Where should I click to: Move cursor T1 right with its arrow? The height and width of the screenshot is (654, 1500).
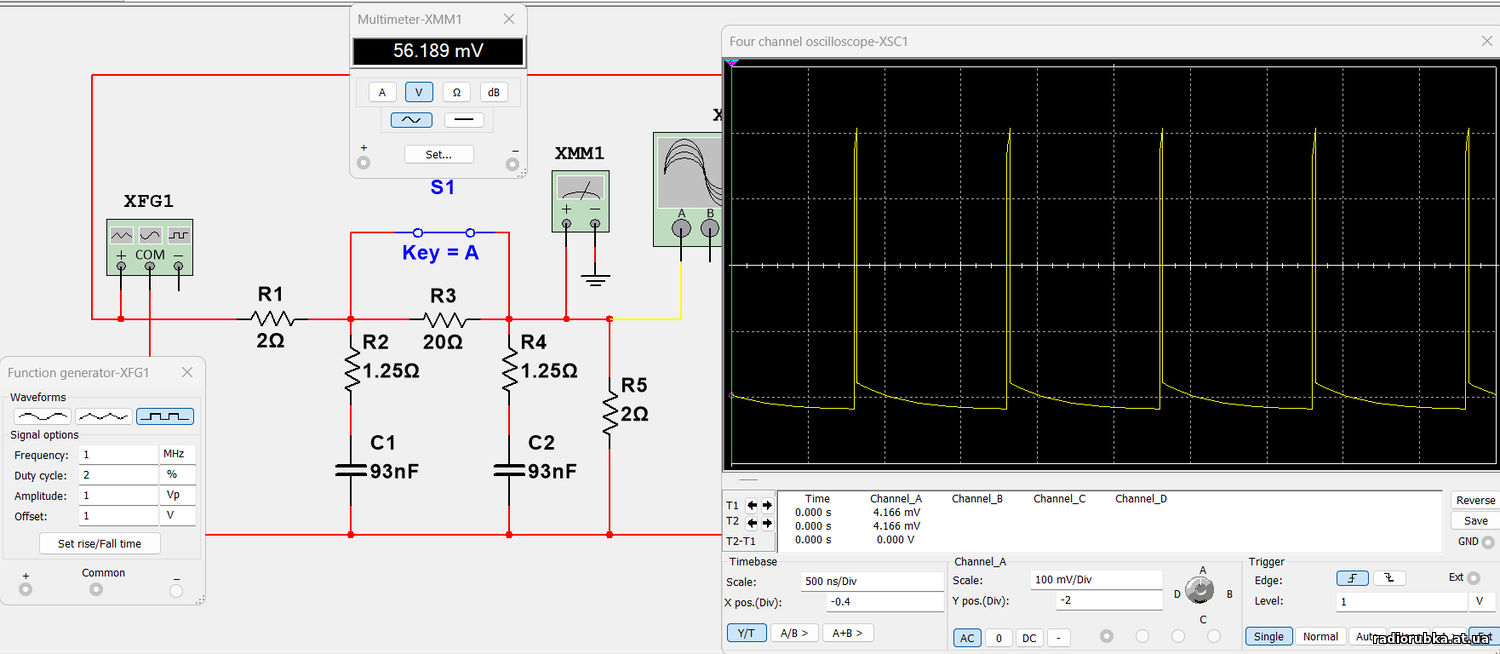767,505
